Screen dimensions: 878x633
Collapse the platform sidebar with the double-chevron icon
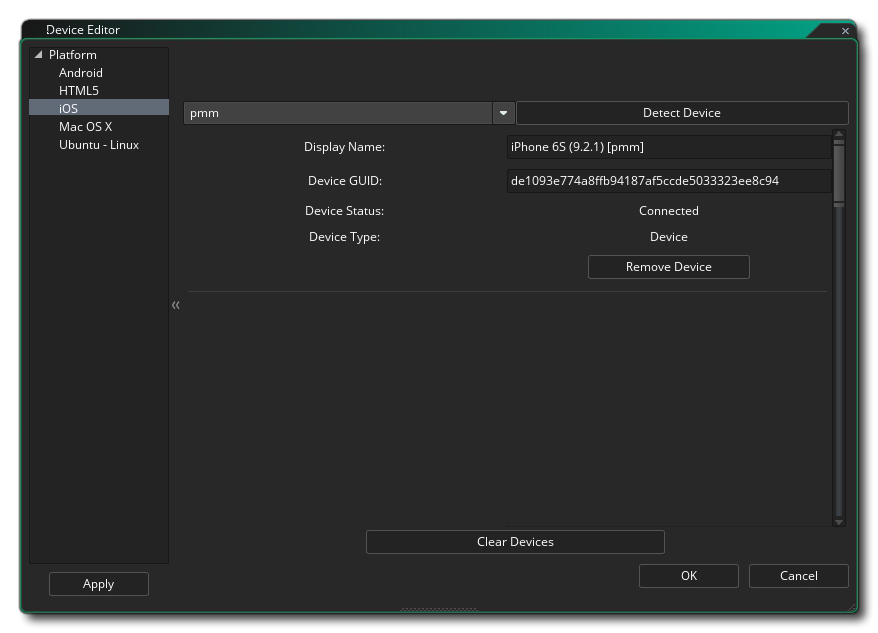pos(176,305)
